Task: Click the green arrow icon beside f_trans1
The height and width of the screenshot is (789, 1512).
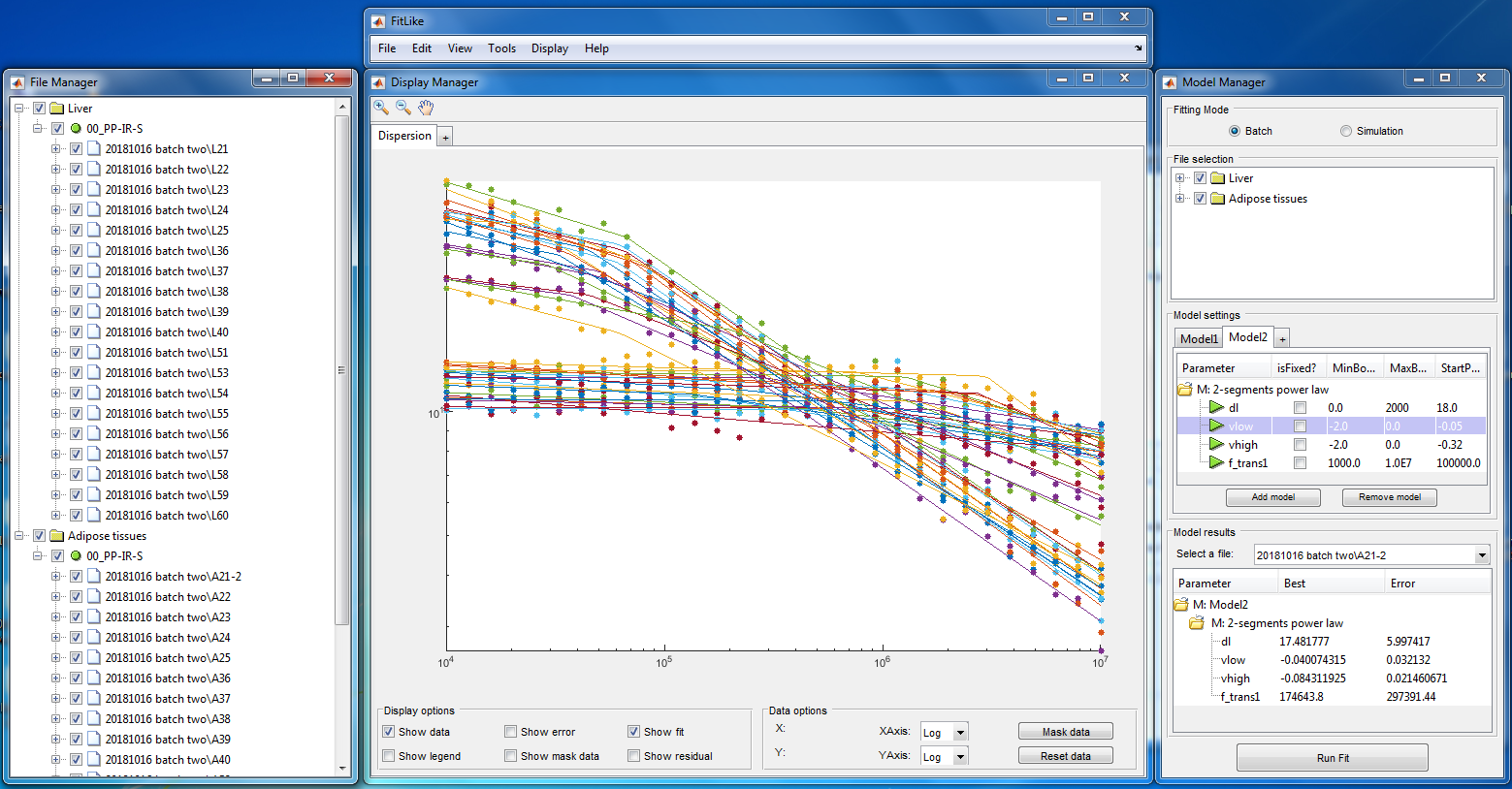Action: point(1215,463)
